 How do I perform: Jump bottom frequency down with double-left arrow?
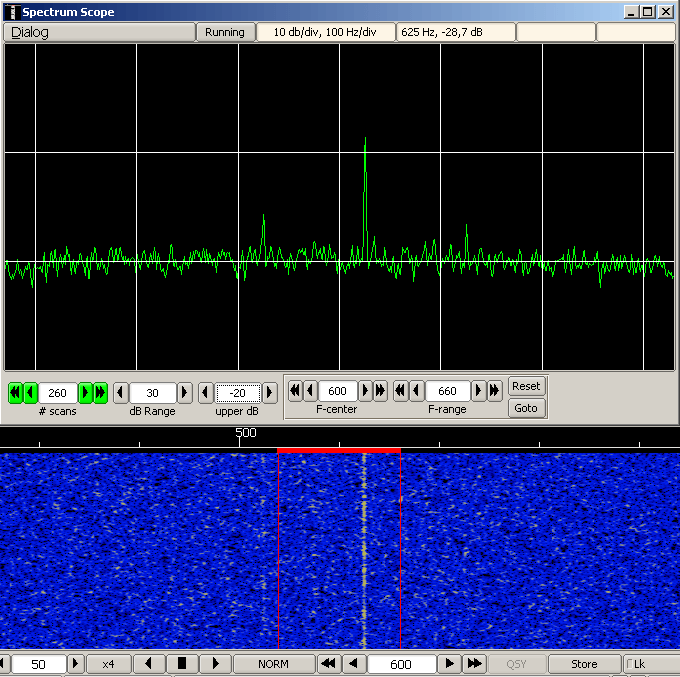[x=329, y=664]
